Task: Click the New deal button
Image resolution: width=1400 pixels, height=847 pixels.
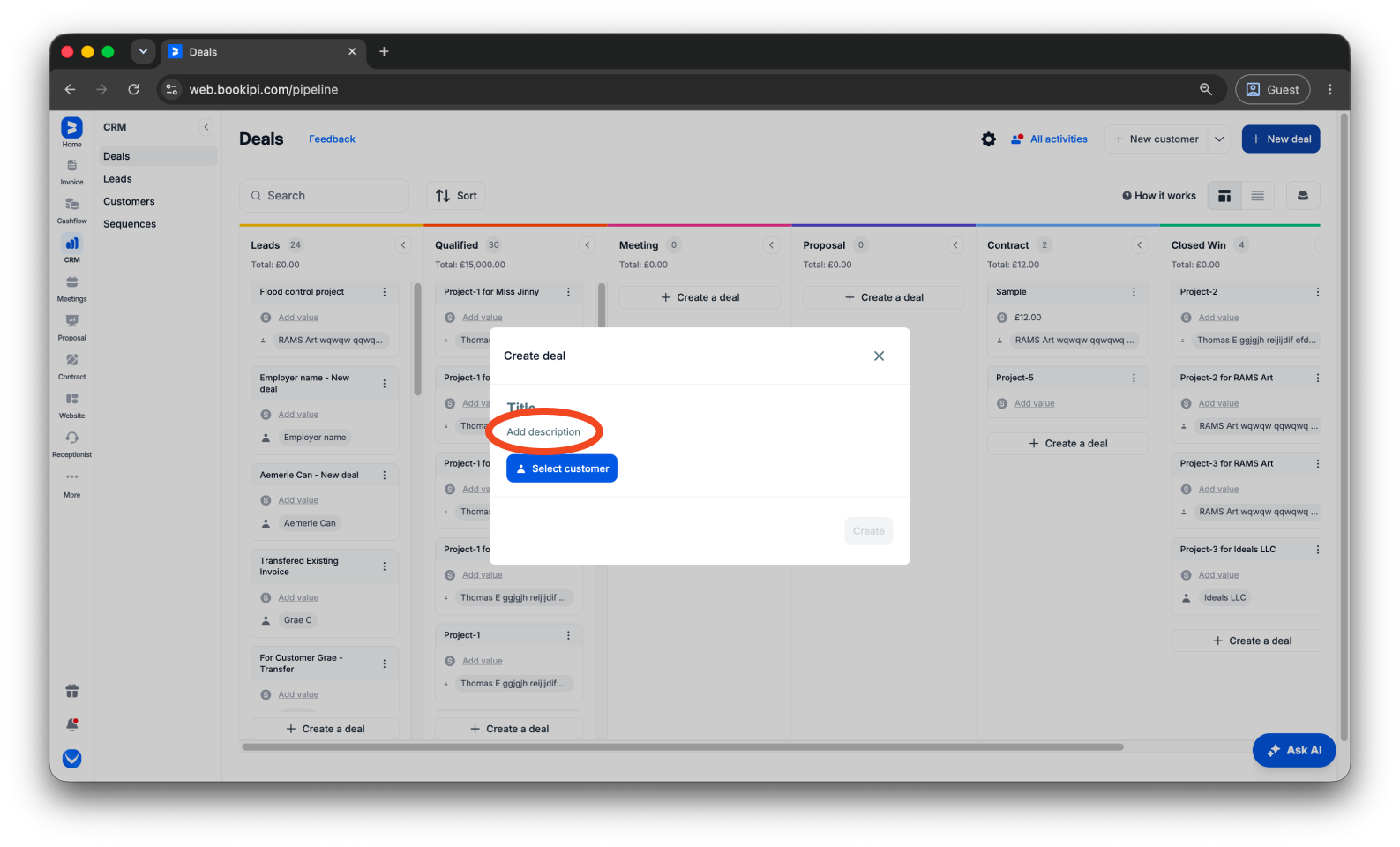Action: tap(1281, 139)
